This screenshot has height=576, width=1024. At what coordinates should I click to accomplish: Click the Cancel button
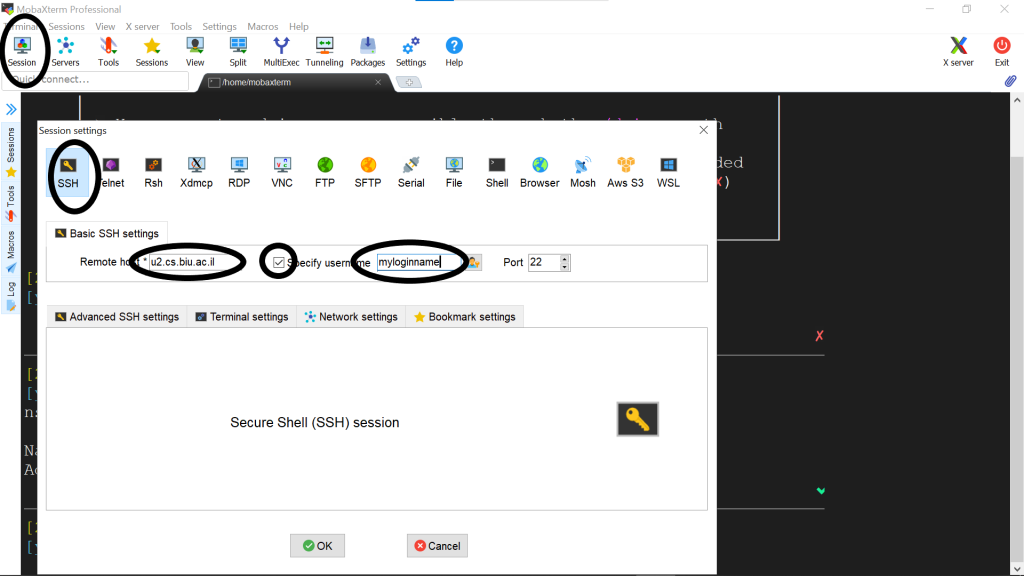coord(437,546)
